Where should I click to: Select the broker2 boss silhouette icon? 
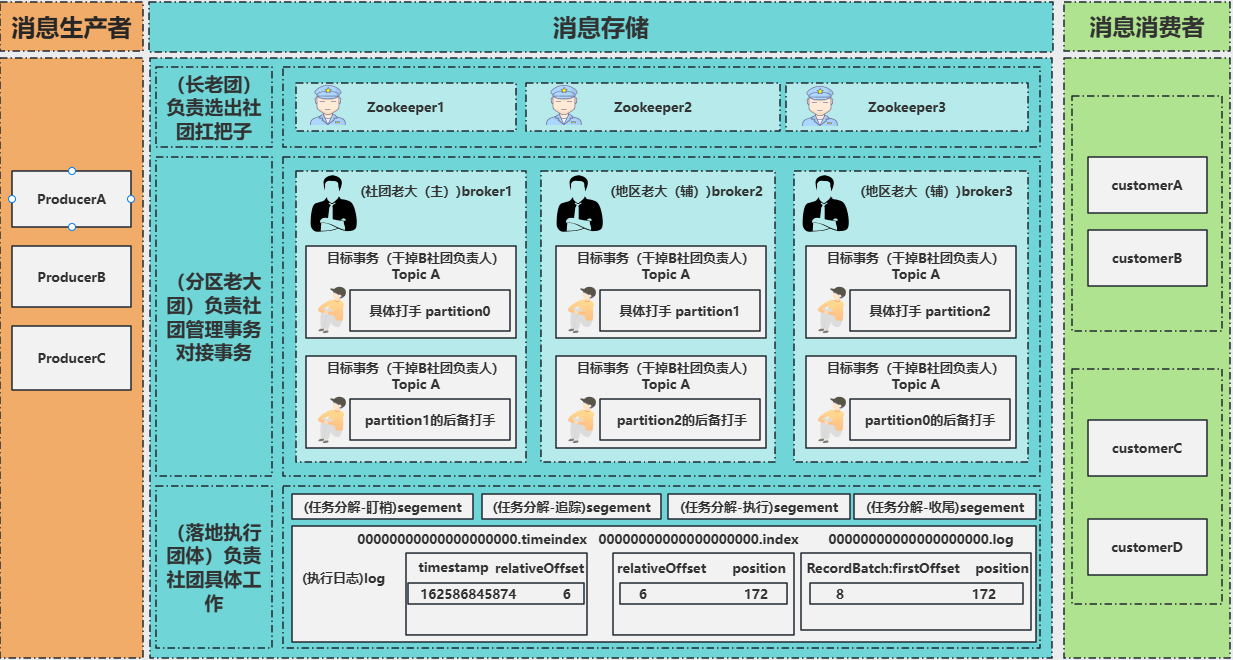[580, 204]
